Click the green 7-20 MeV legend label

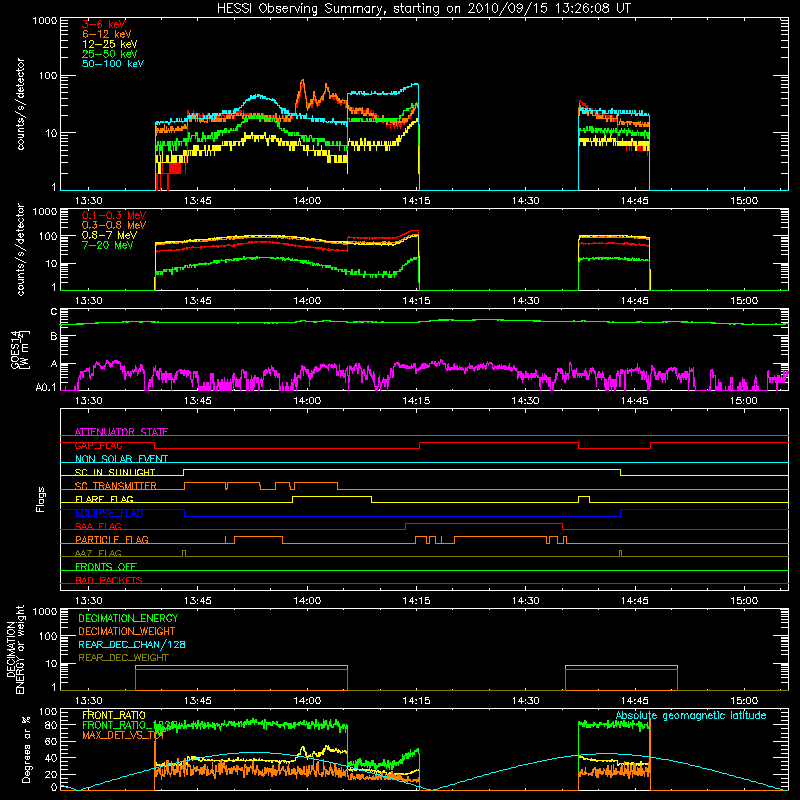tap(108, 245)
